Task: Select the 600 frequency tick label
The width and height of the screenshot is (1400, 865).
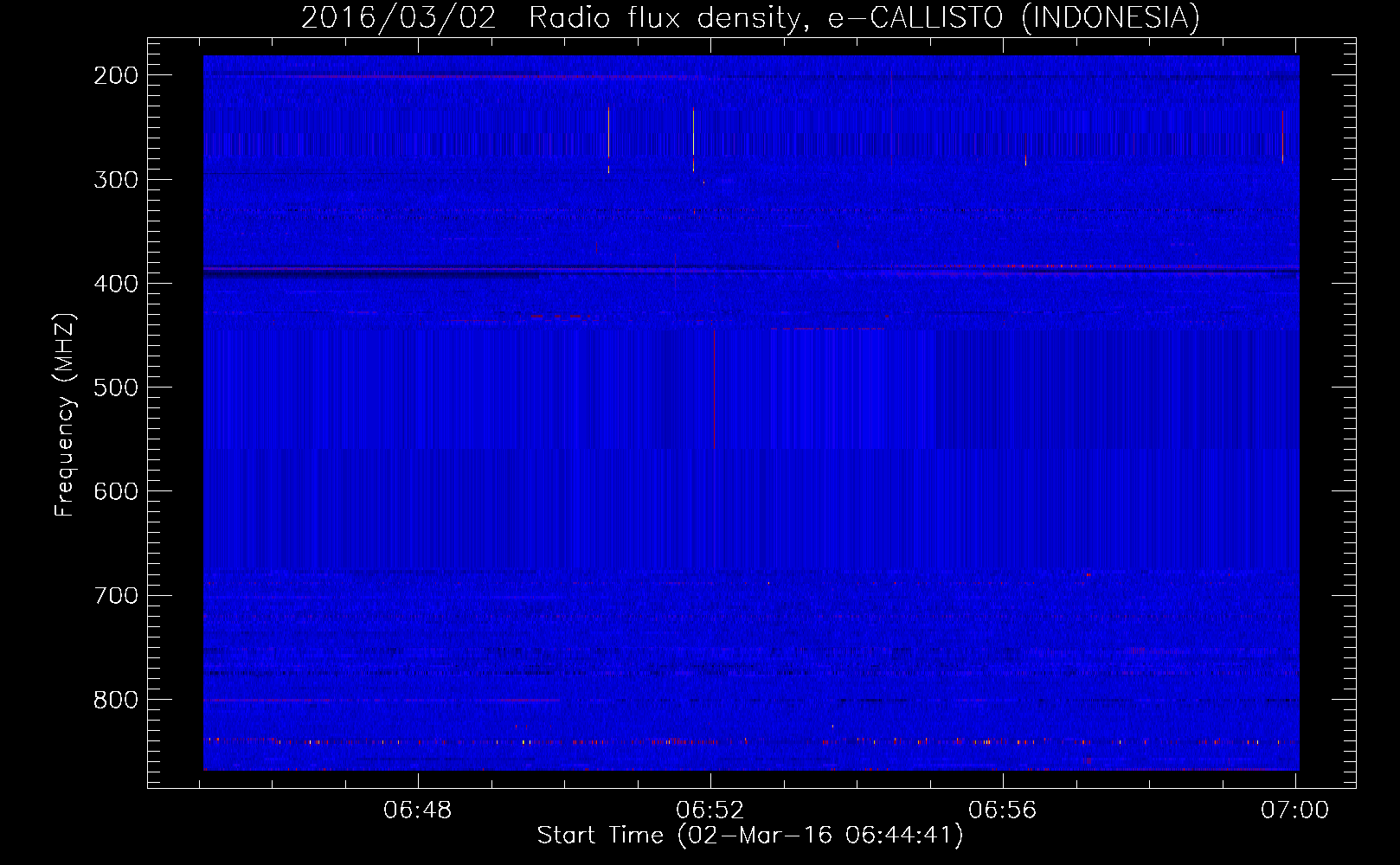Action: (116, 491)
